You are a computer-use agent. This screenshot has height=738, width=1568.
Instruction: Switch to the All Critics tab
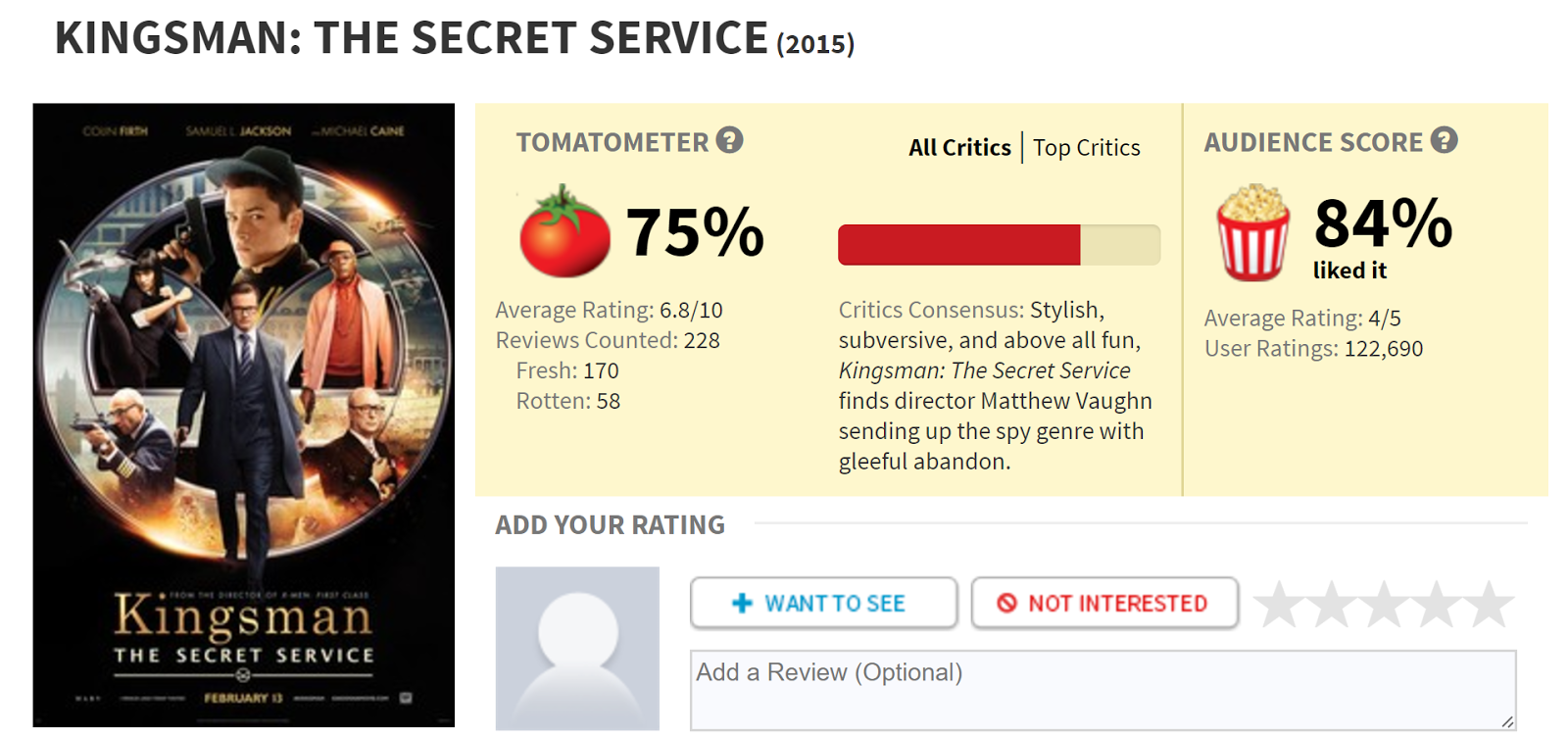(x=959, y=148)
